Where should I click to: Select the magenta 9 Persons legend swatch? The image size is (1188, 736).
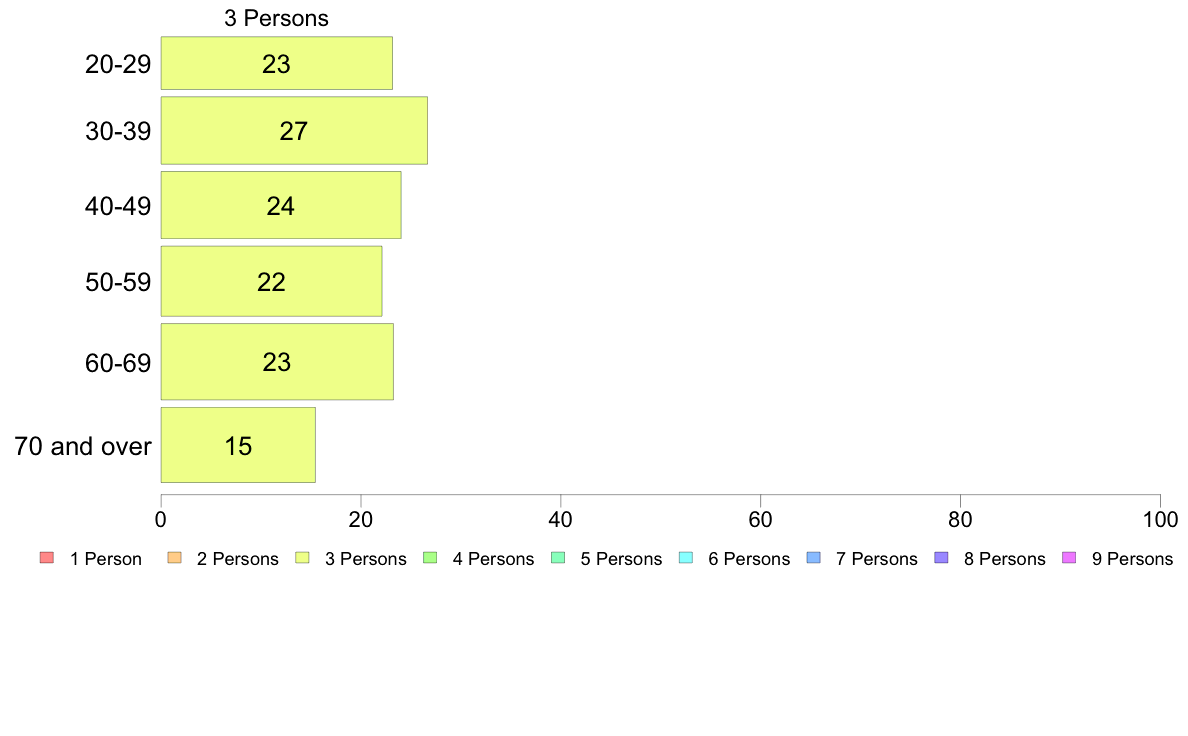(1069, 558)
